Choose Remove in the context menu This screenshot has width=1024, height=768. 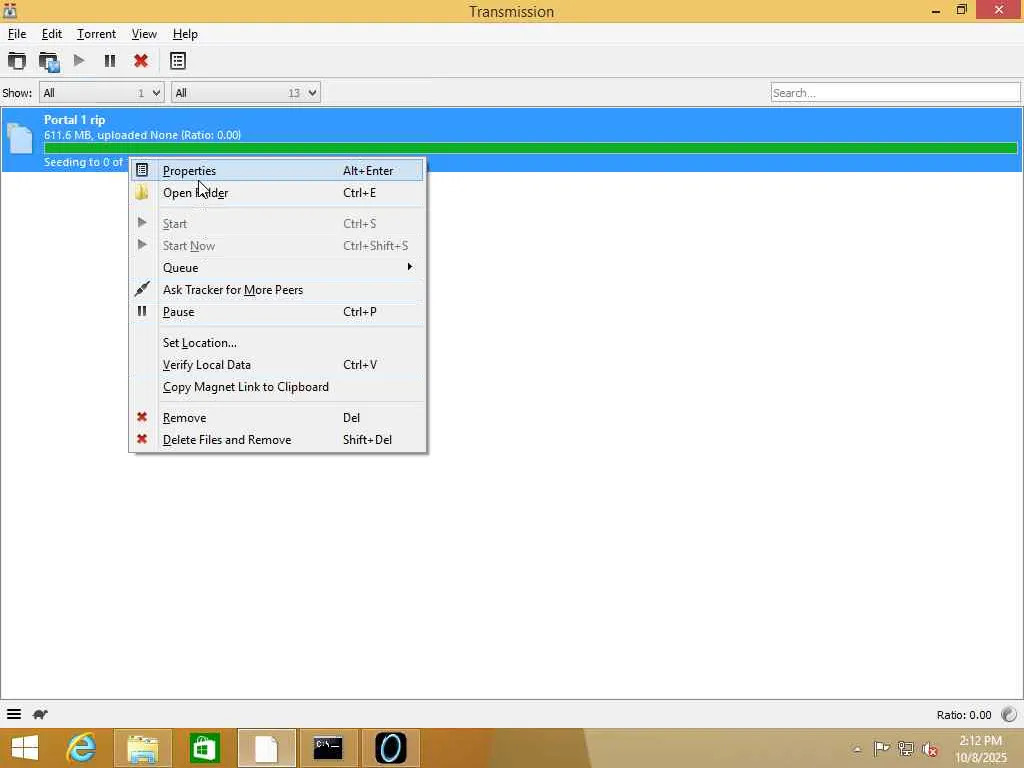pyautogui.click(x=278, y=418)
